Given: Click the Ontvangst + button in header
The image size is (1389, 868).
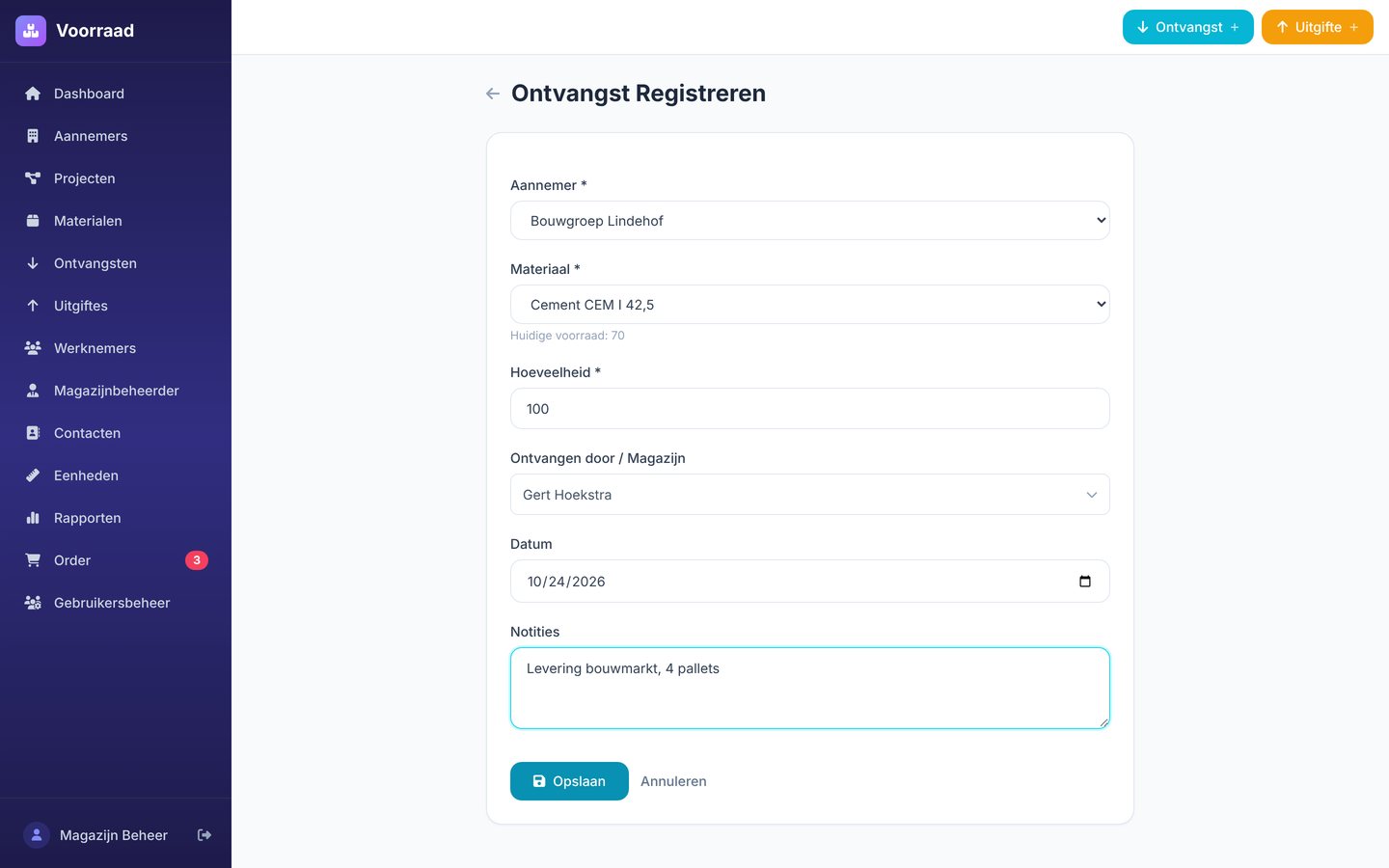Looking at the screenshot, I should click(x=1188, y=27).
